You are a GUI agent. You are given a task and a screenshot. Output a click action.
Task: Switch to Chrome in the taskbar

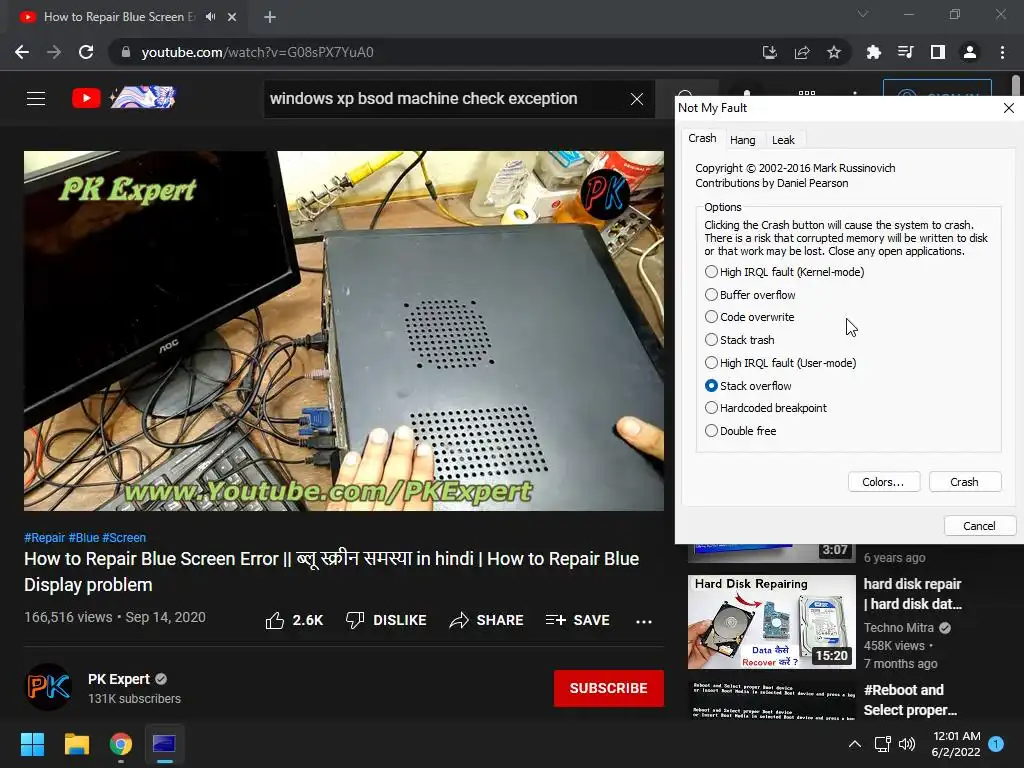(121, 744)
